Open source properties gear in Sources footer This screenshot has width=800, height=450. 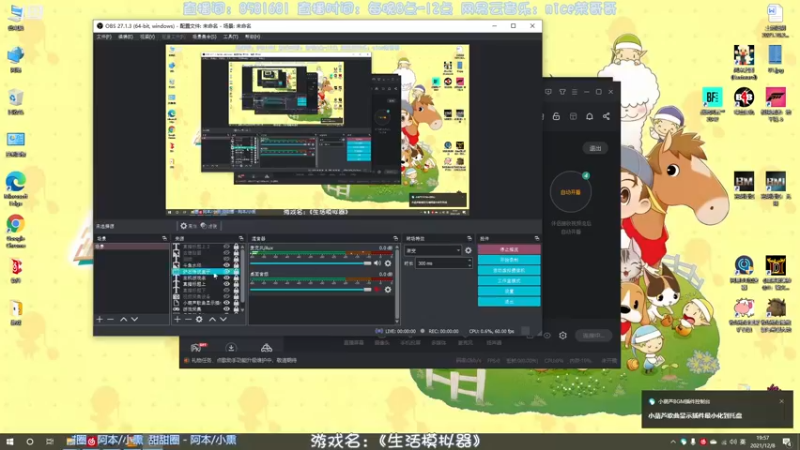point(199,319)
